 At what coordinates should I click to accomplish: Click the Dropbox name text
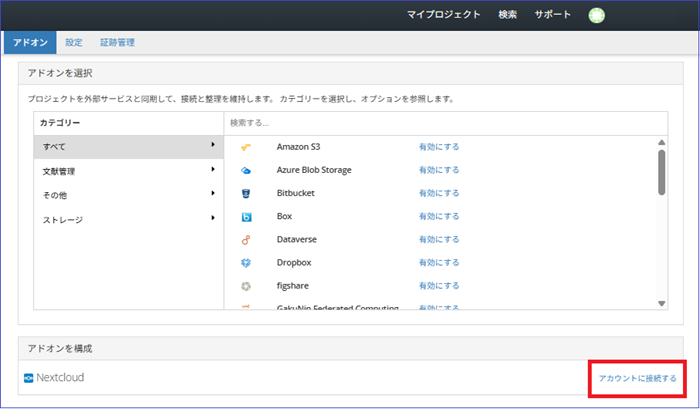(294, 263)
